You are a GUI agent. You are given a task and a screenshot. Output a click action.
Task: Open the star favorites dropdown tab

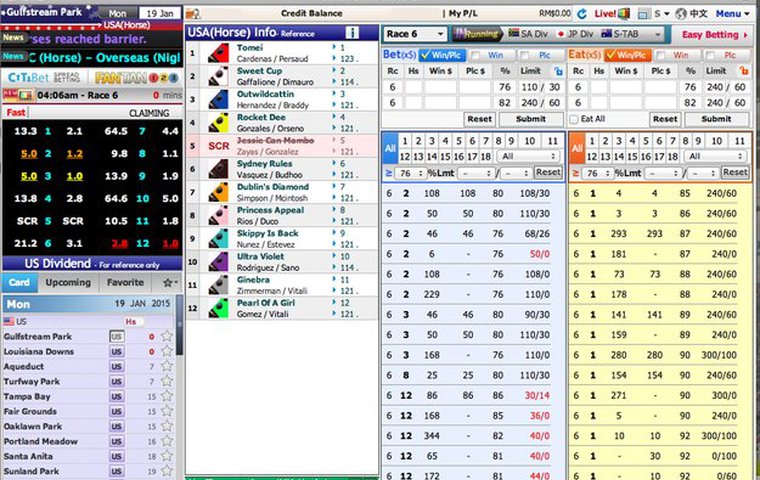click(x=170, y=283)
